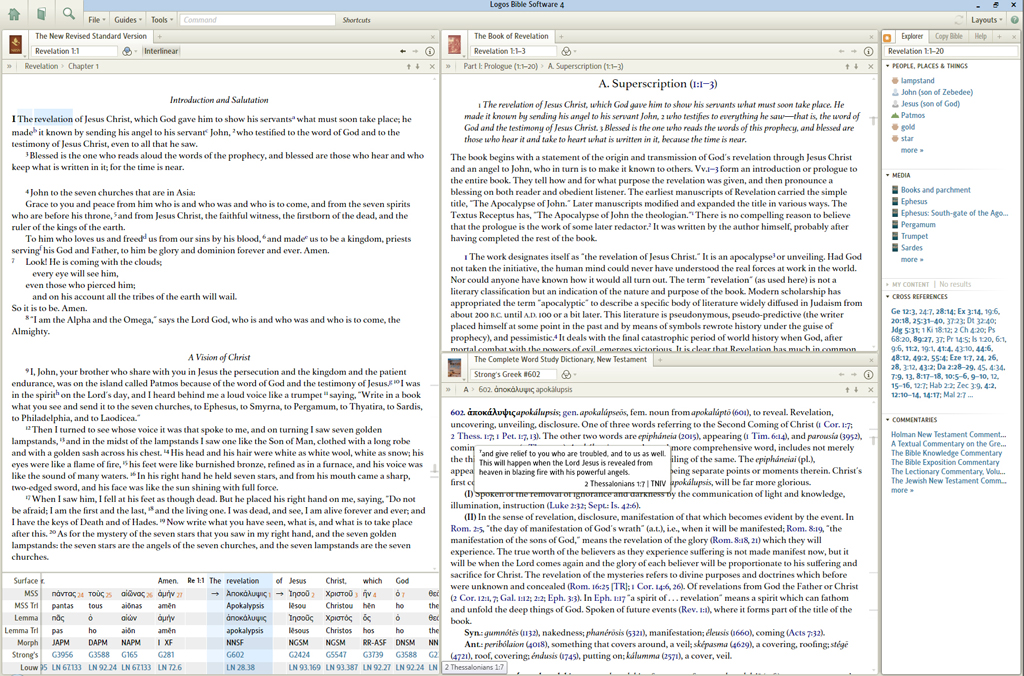Image resolution: width=1024 pixels, height=676 pixels.
Task: Collapse the Commentaries section
Action: (x=888, y=420)
